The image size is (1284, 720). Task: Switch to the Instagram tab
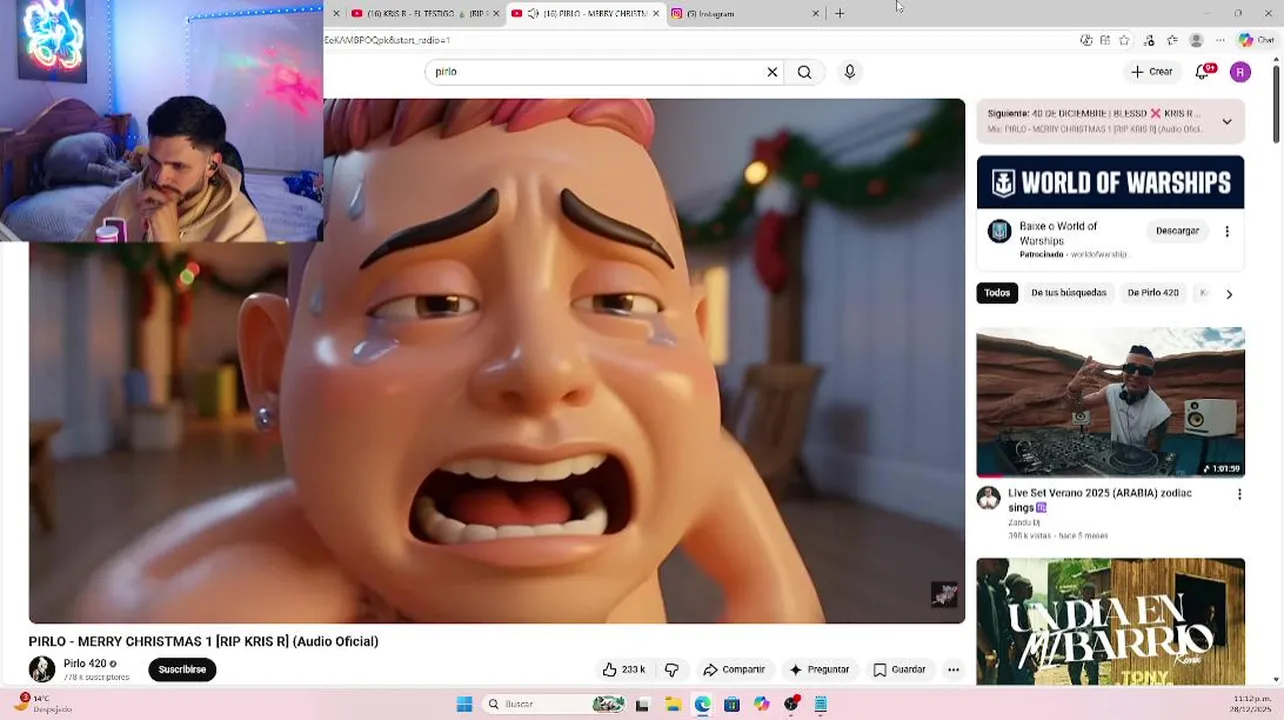[x=744, y=13]
